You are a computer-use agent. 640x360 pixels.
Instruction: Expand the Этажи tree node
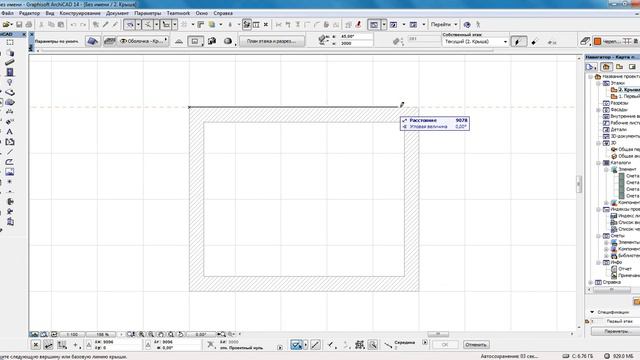pyautogui.click(x=598, y=83)
